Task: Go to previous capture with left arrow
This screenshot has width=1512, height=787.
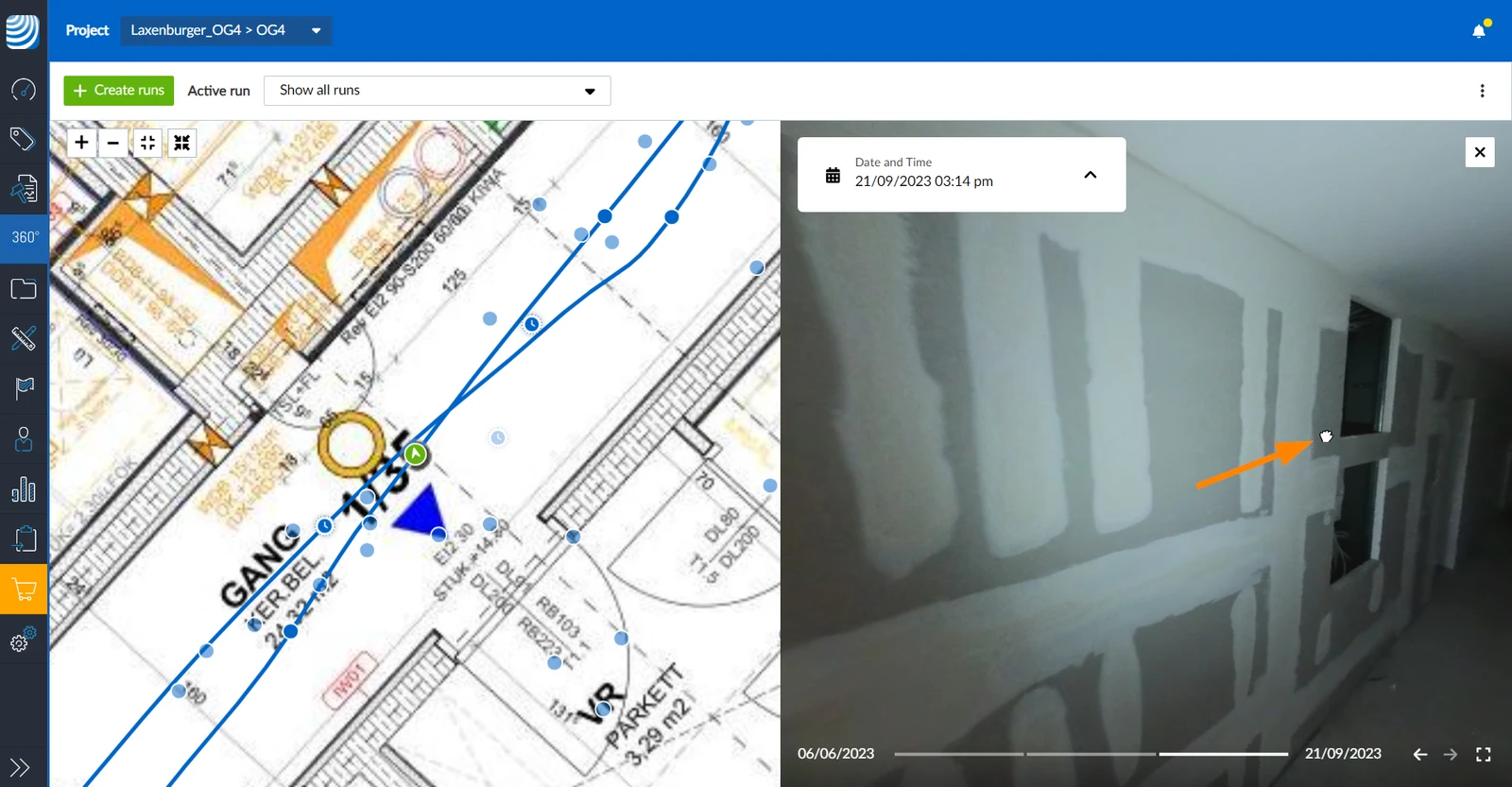Action: click(x=1420, y=754)
